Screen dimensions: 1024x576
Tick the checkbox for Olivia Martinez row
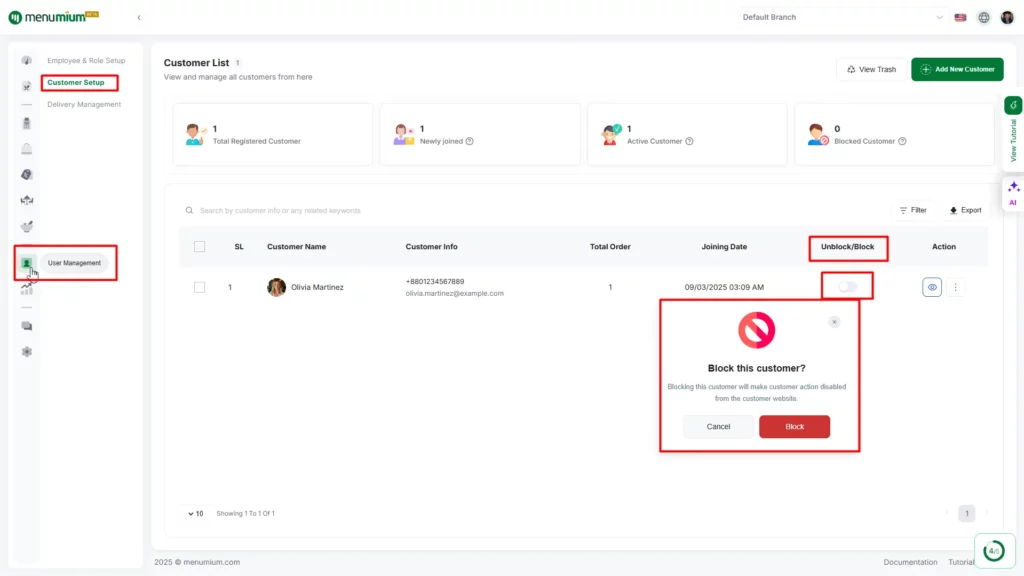pos(199,287)
